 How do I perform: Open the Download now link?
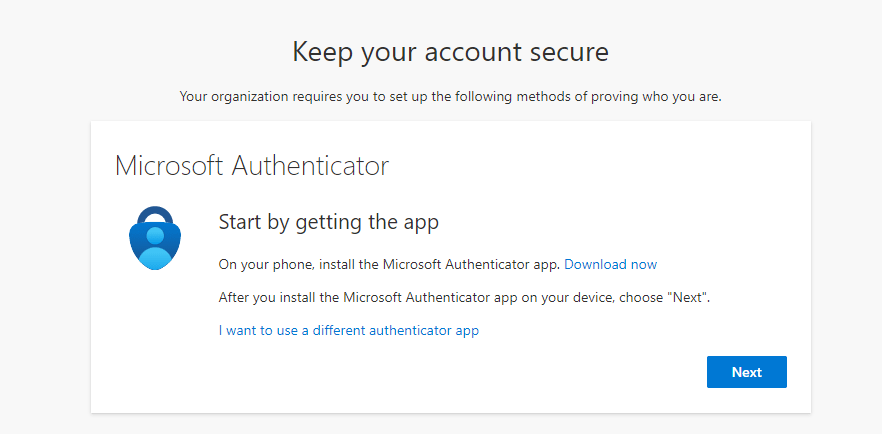point(610,264)
